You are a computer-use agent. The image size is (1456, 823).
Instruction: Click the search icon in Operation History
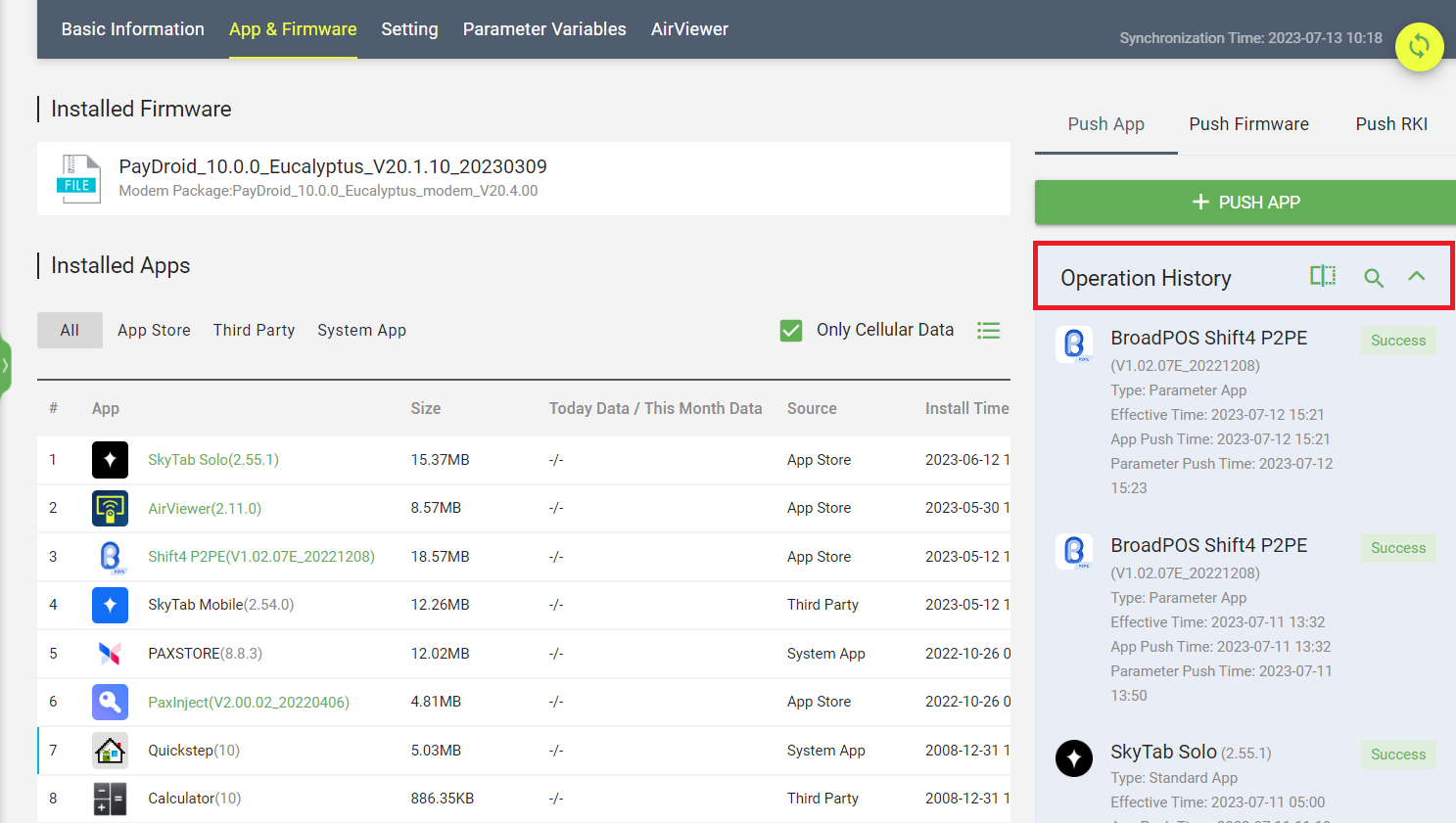click(1374, 278)
